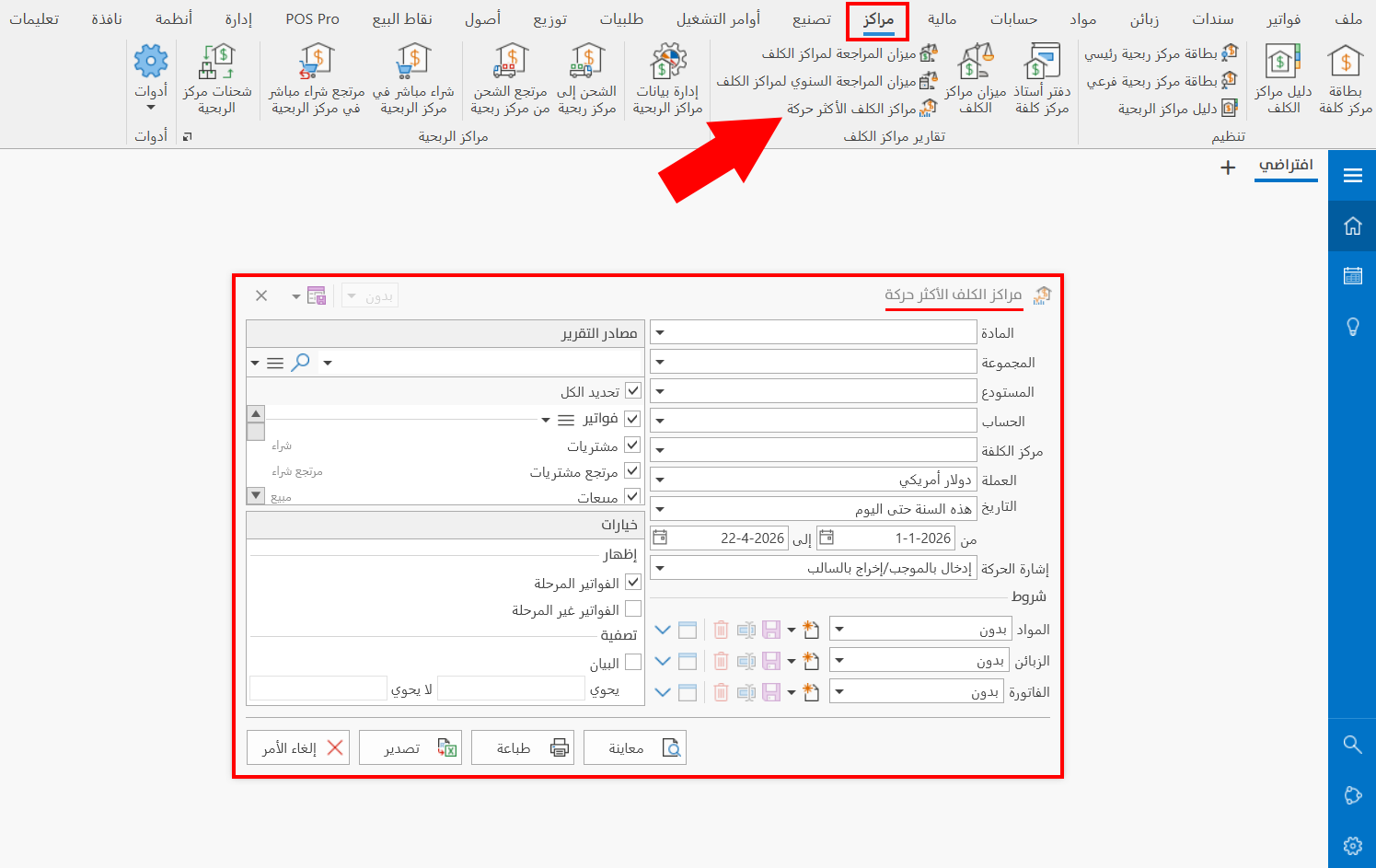Image resolution: width=1376 pixels, height=868 pixels.
Task: Click the لا يحوي text field
Action: pos(318,689)
